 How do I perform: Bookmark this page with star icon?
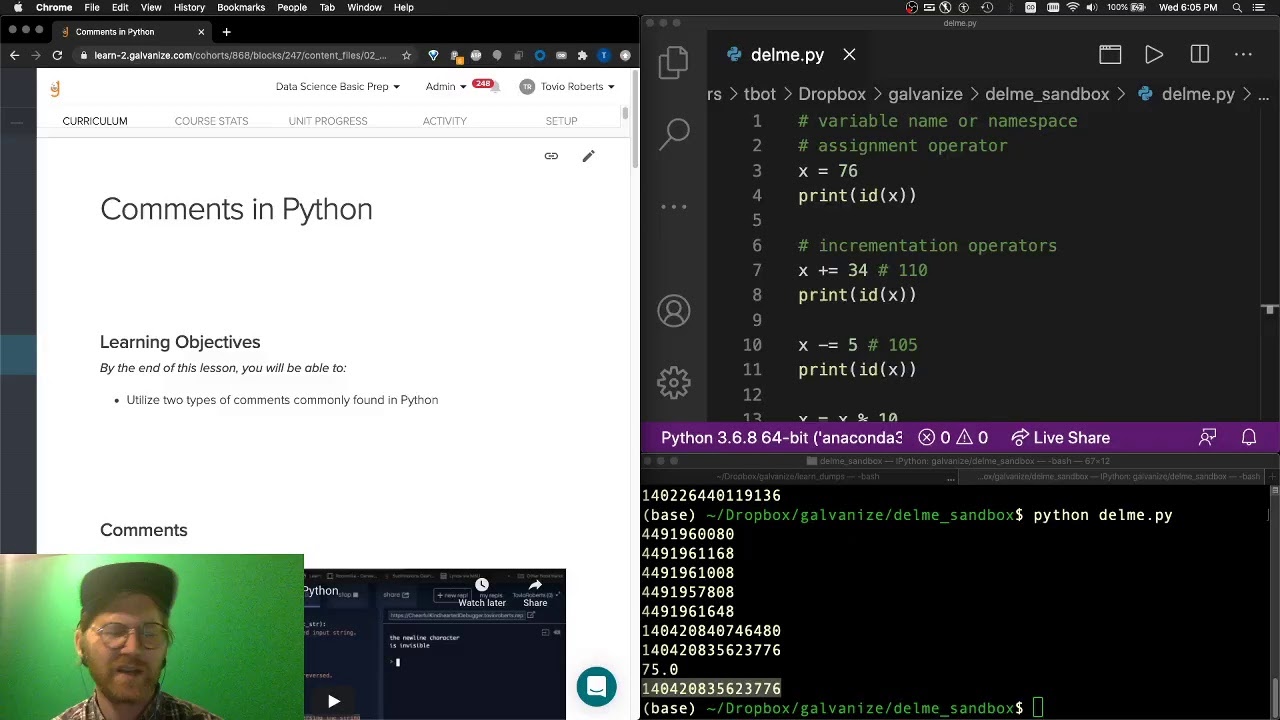click(406, 55)
